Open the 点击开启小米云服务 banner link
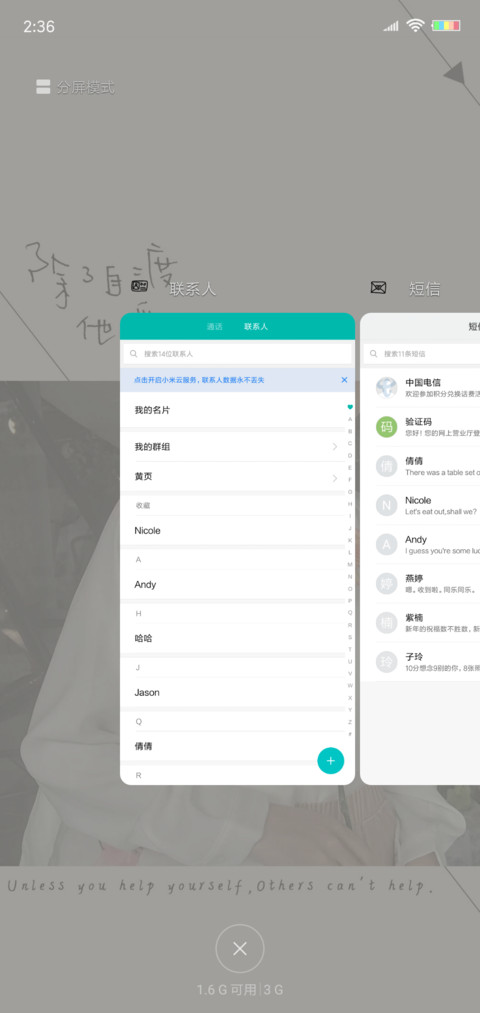 [199, 380]
